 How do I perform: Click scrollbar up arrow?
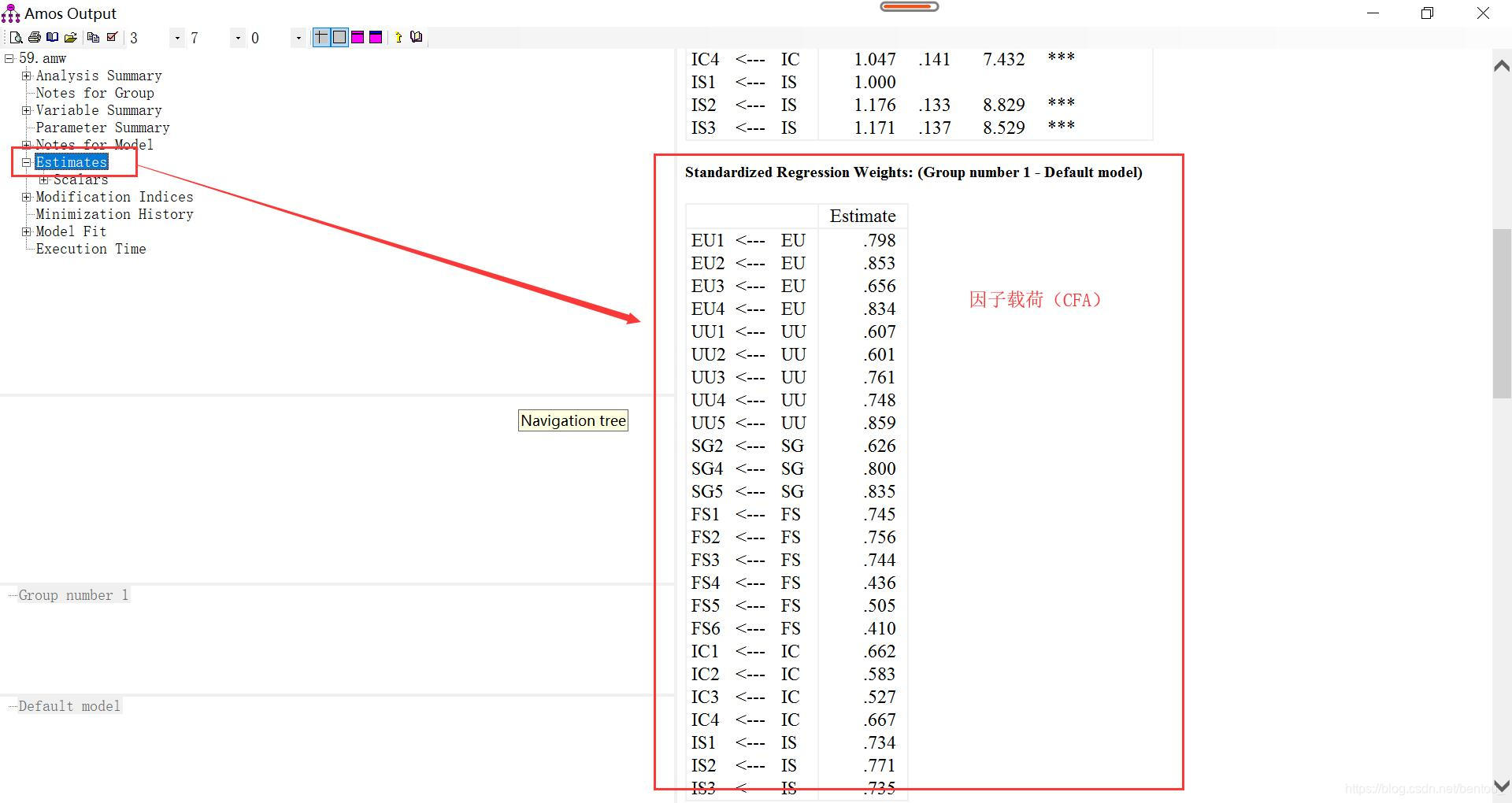(1502, 66)
